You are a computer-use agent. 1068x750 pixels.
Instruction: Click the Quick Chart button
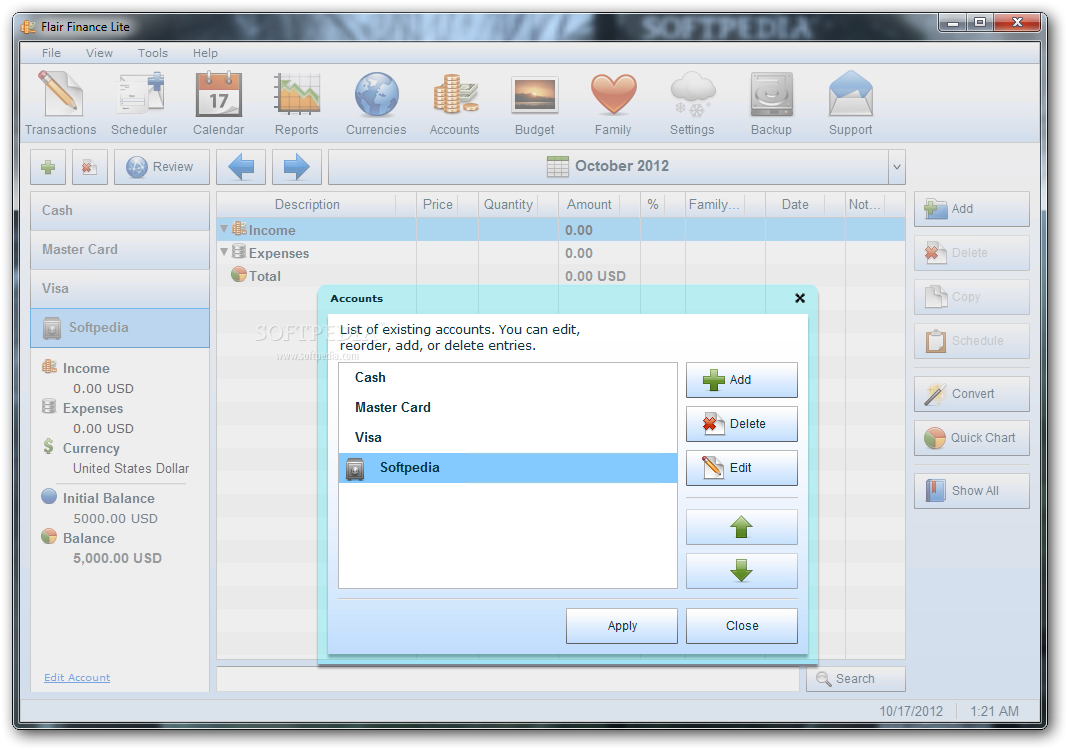[971, 437]
